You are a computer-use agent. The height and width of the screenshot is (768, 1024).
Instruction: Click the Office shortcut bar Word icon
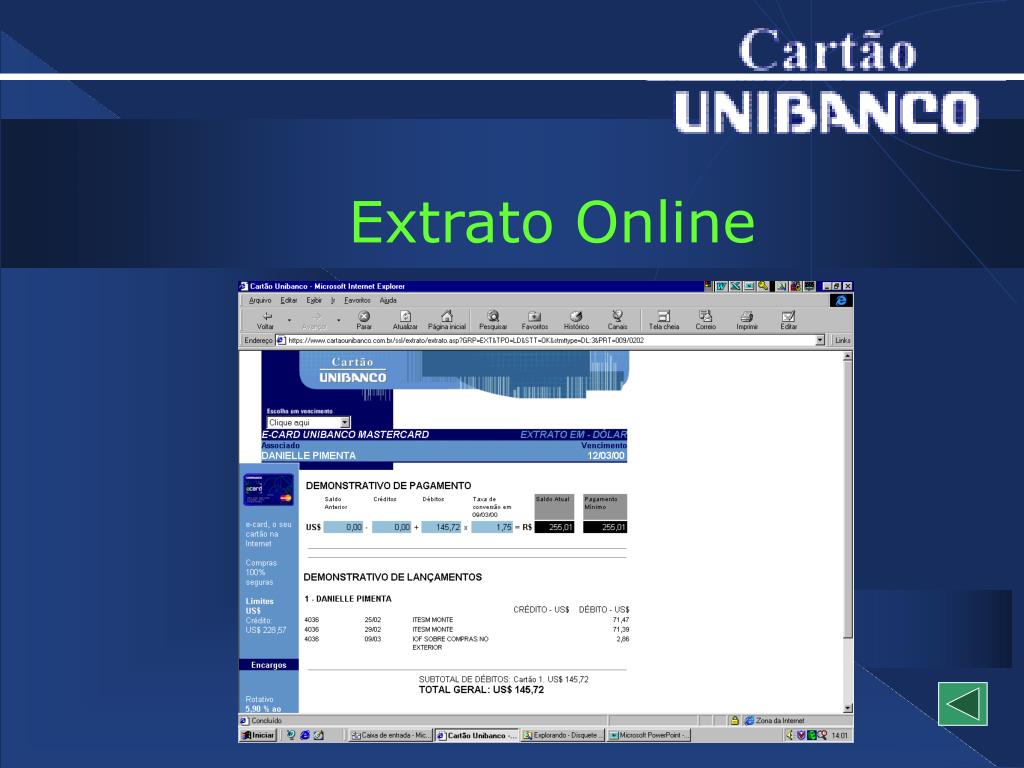721,286
